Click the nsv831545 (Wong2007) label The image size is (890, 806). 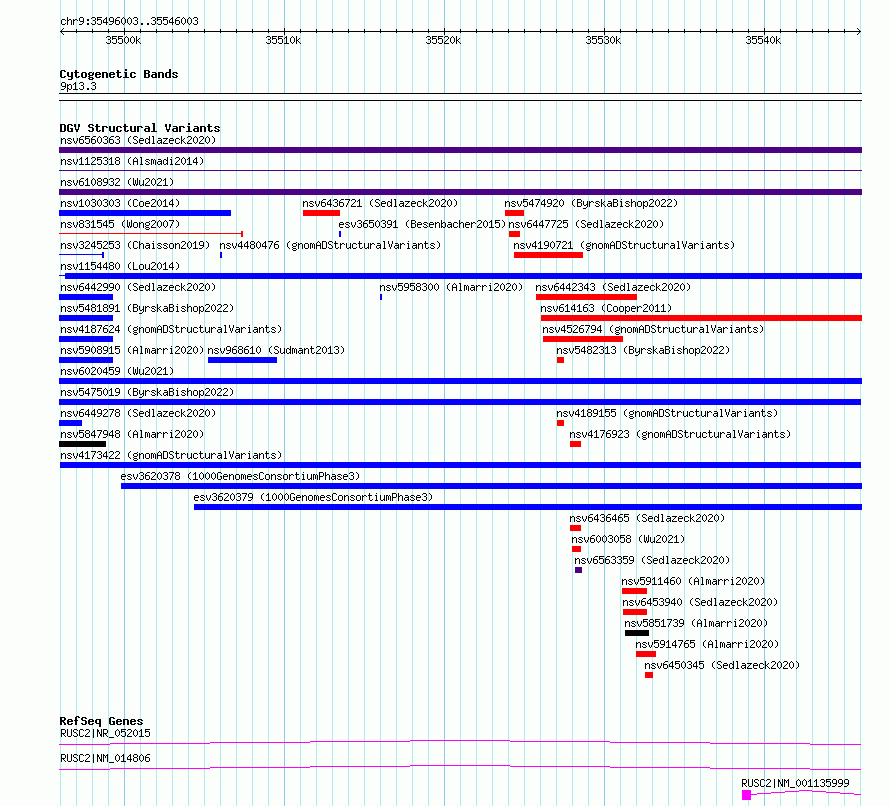tap(120, 224)
